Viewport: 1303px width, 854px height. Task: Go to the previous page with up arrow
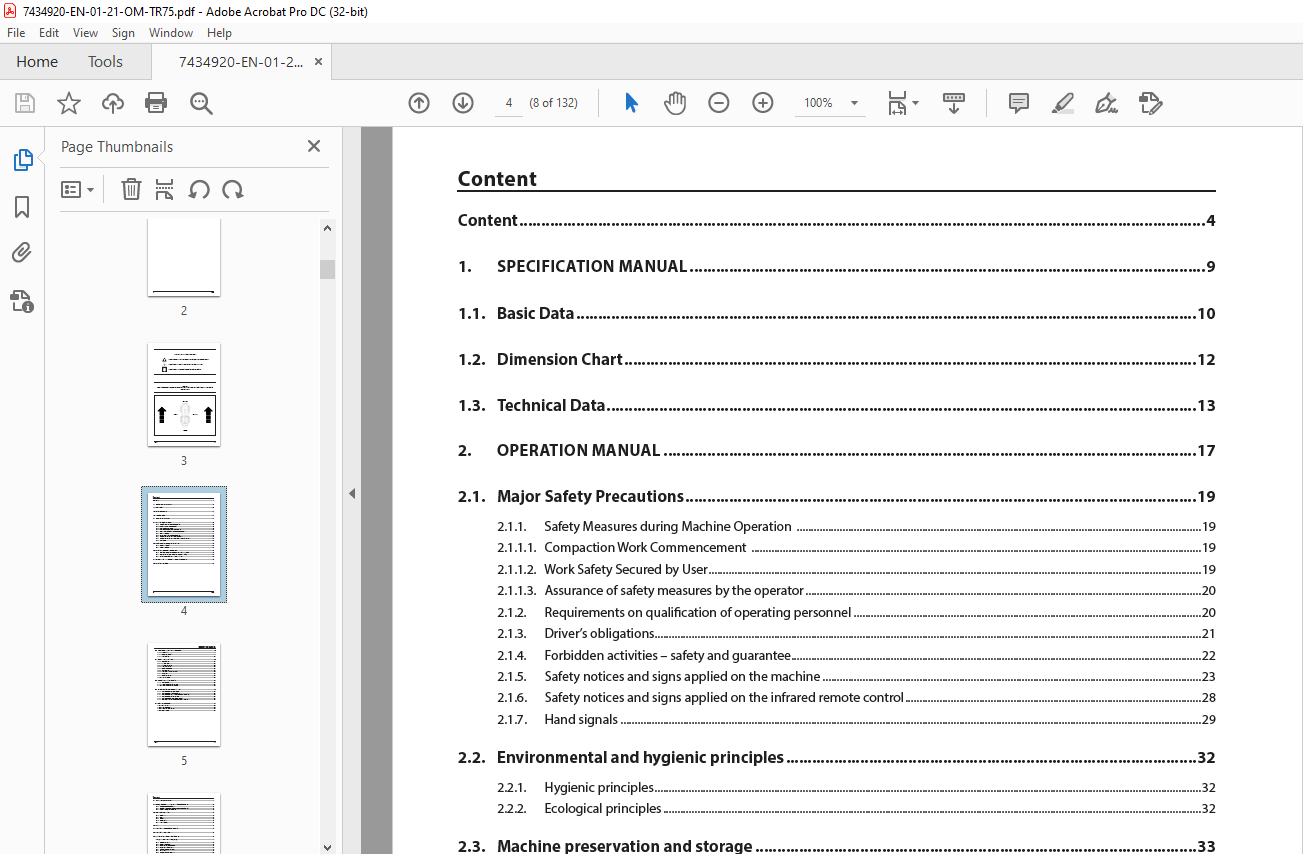tap(419, 103)
